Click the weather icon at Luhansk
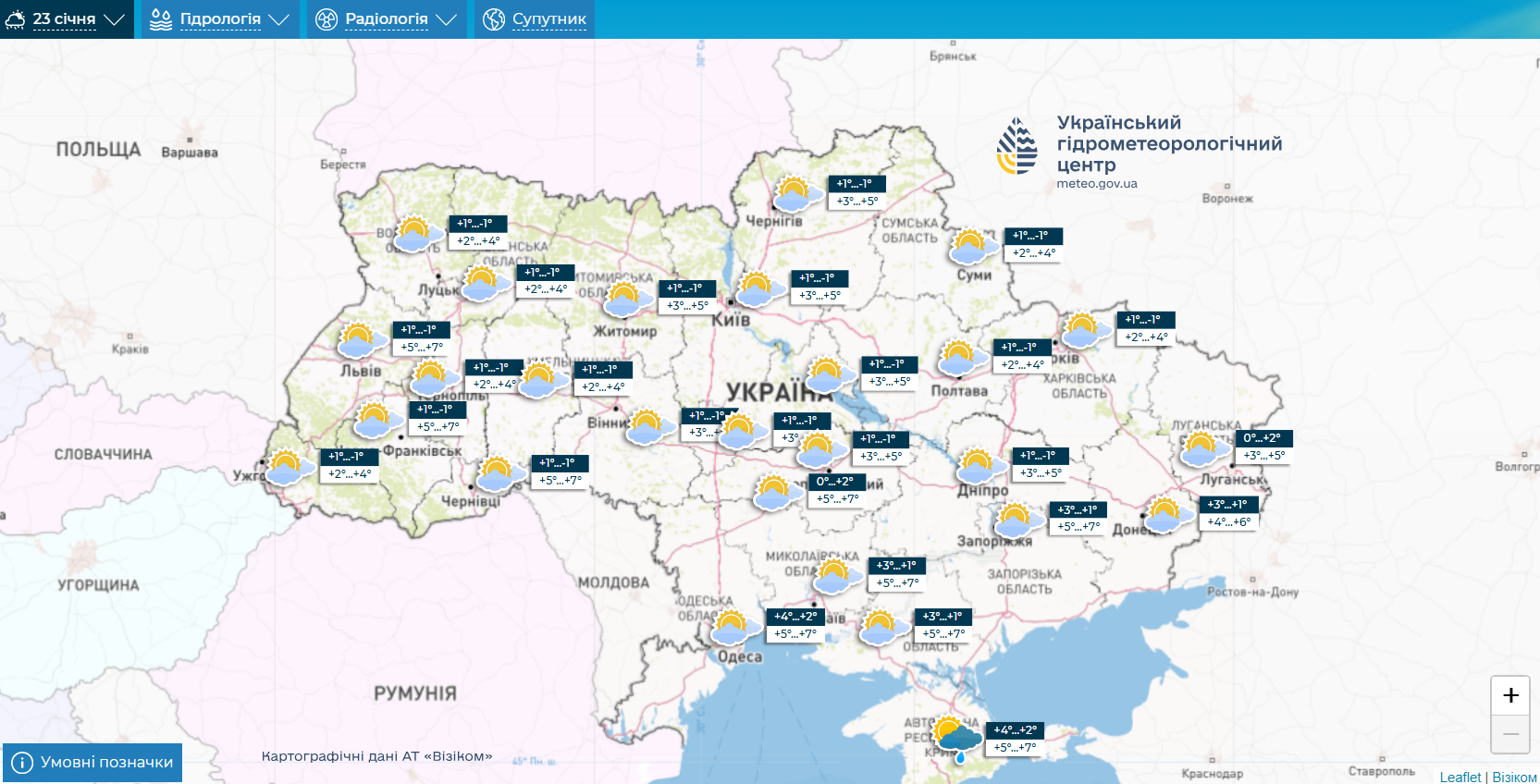 (x=1203, y=449)
